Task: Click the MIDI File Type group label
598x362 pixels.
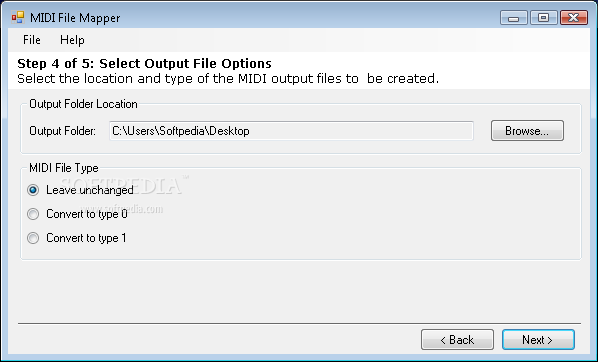Action: [x=64, y=168]
